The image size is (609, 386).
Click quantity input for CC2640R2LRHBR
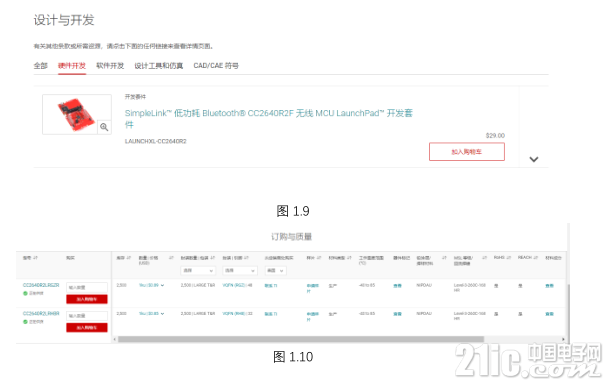coord(87,316)
